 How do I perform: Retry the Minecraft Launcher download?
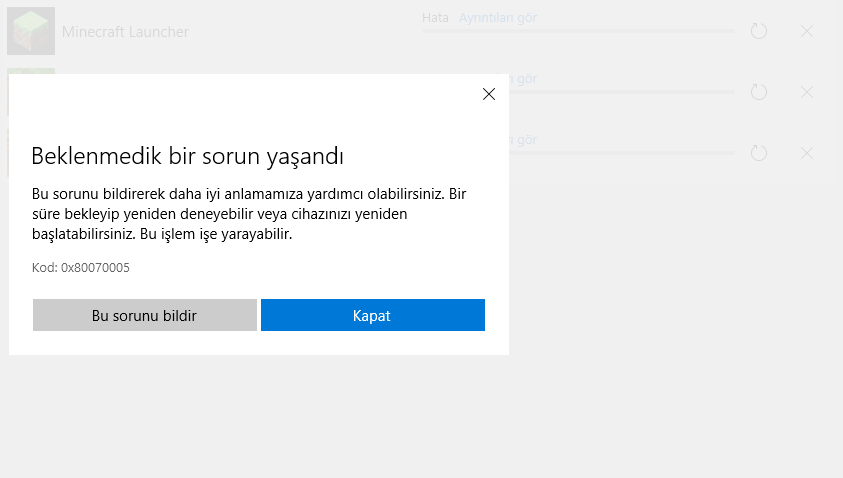tap(759, 31)
